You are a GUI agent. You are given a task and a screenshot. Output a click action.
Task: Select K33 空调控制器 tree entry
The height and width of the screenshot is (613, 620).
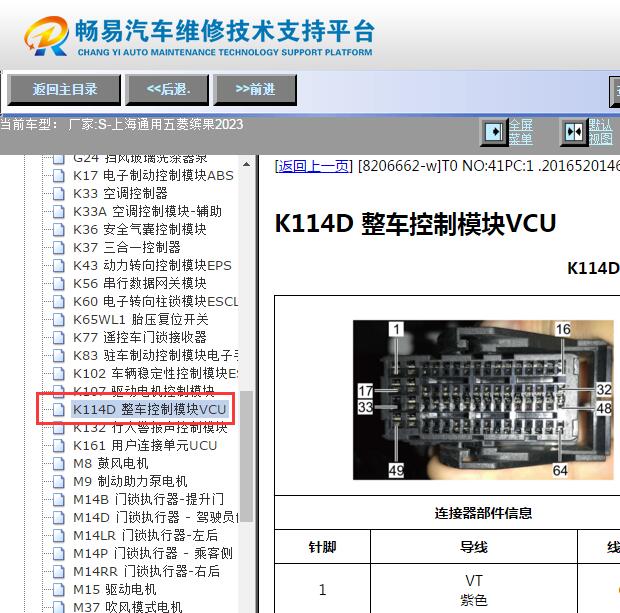pyautogui.click(x=120, y=193)
